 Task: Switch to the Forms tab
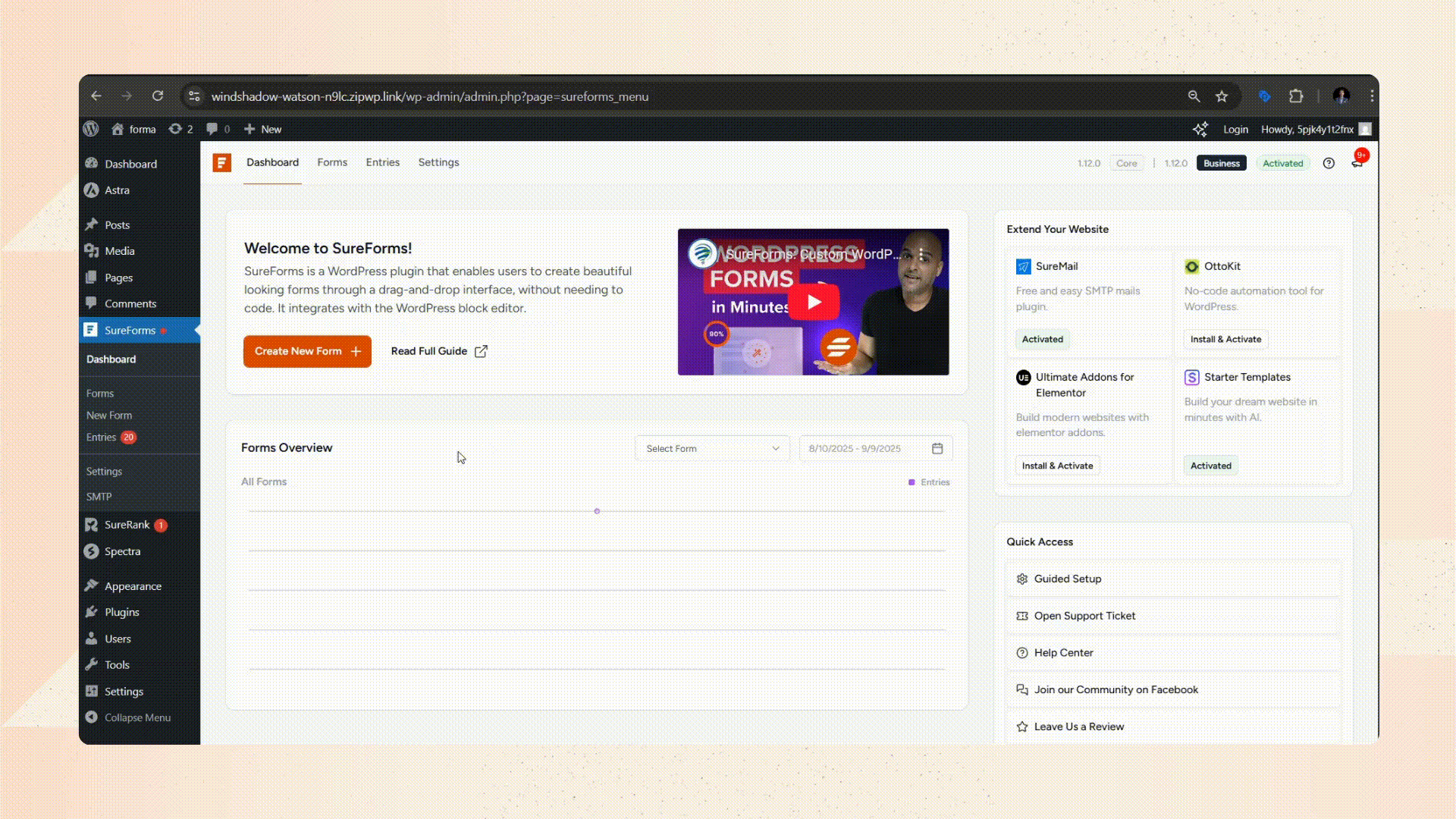(x=332, y=162)
